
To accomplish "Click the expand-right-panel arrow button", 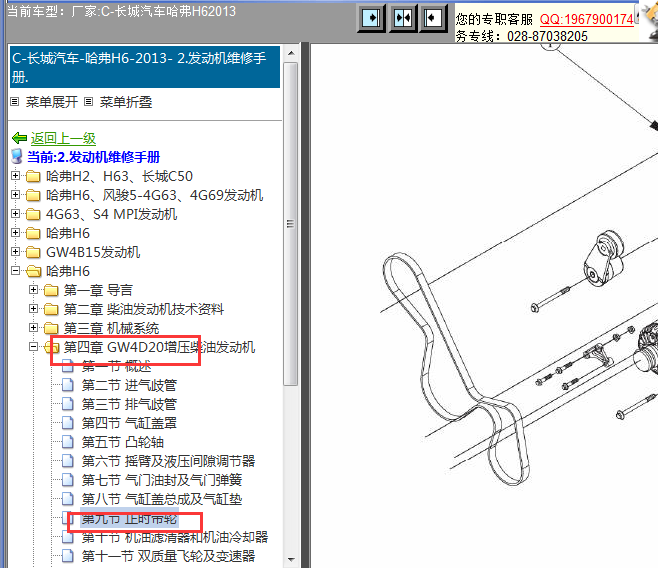I will coord(371,18).
